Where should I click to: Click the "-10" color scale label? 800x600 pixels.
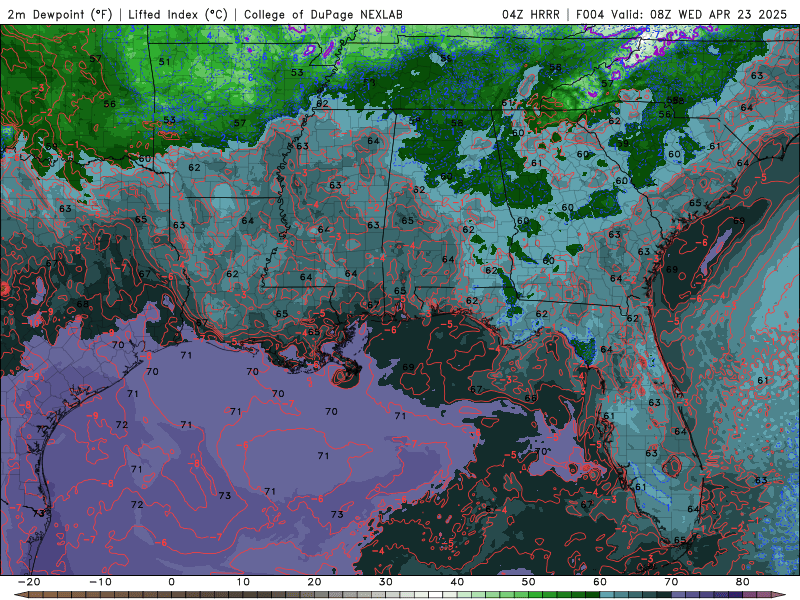pyautogui.click(x=100, y=582)
